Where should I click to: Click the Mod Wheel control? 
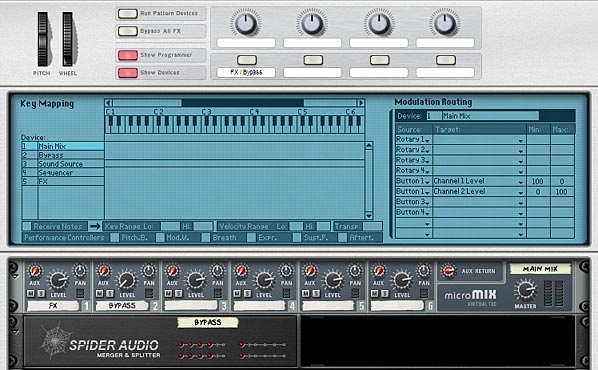coord(68,39)
